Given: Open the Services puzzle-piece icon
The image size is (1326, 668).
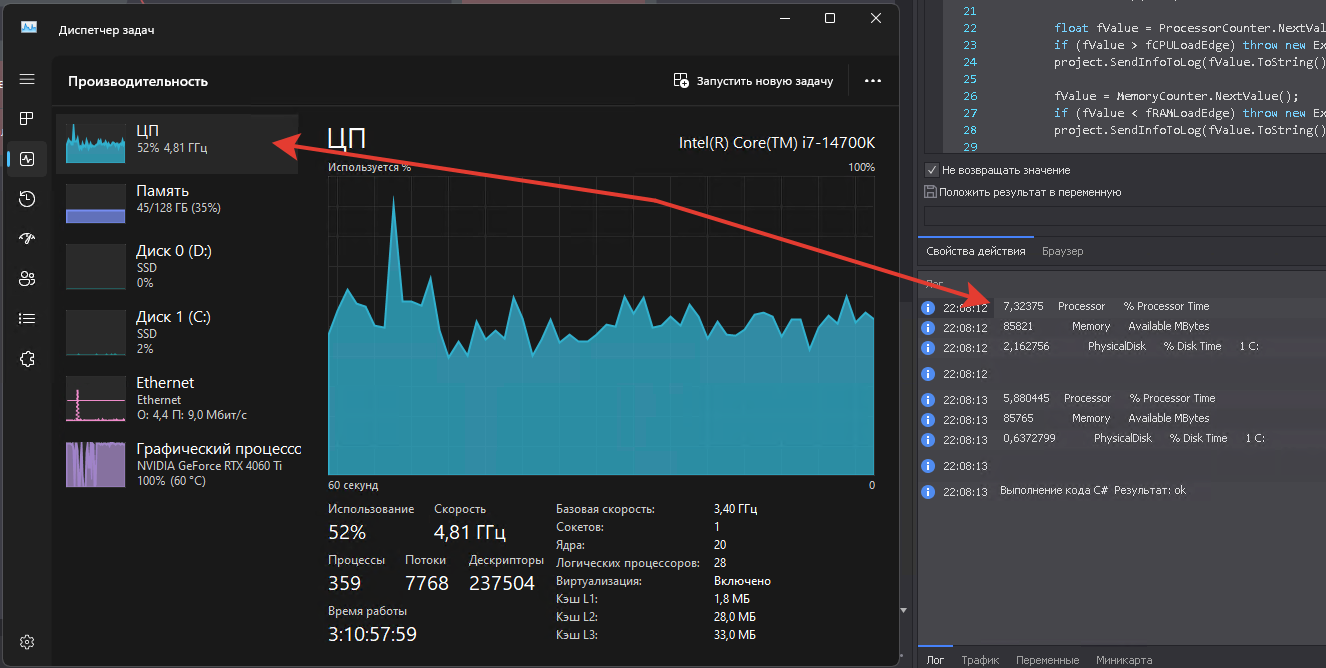Looking at the screenshot, I should [x=27, y=359].
